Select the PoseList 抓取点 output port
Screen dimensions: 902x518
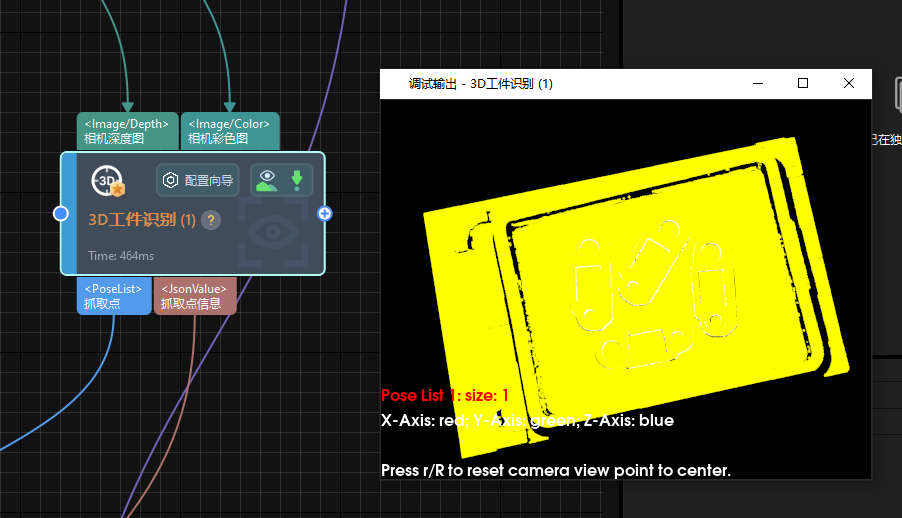coord(114,296)
